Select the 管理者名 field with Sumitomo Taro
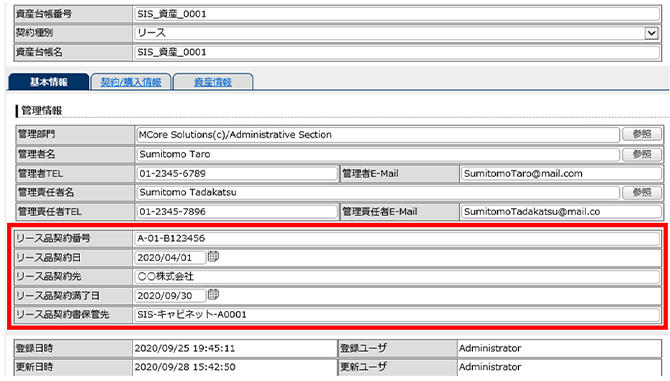The width and height of the screenshot is (670, 381). coord(378,154)
